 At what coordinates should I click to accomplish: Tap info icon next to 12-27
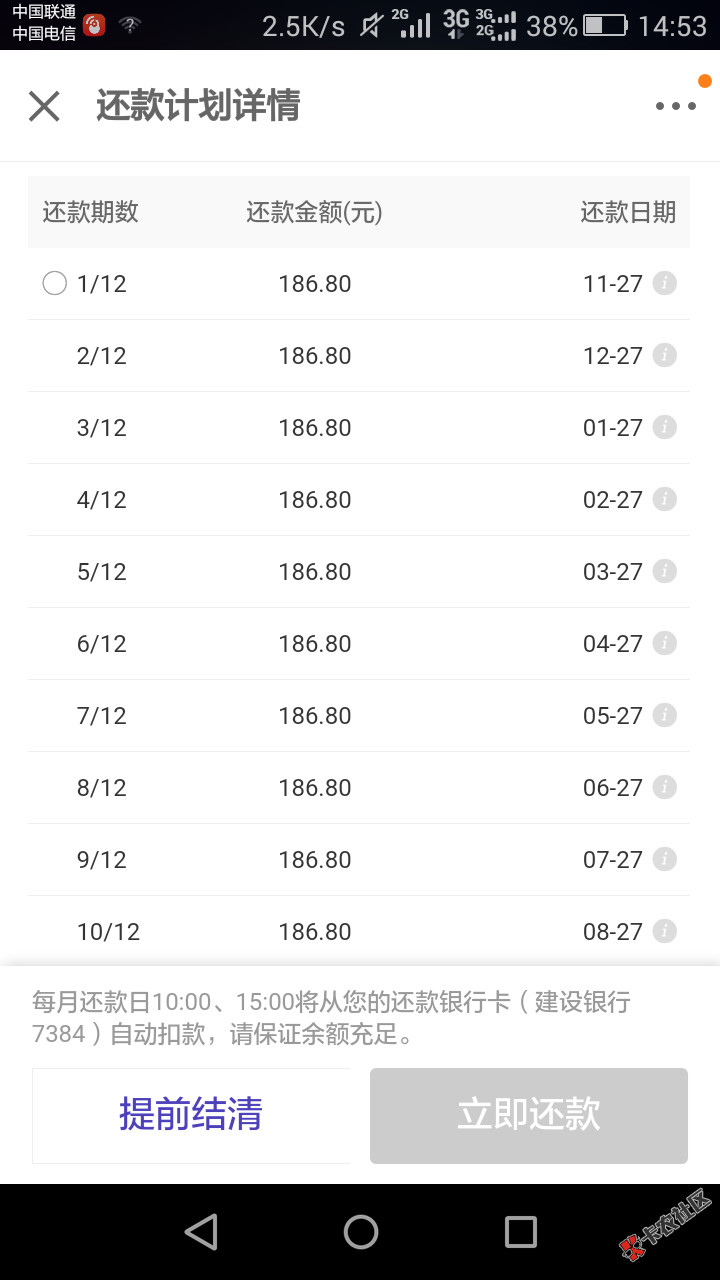click(664, 355)
